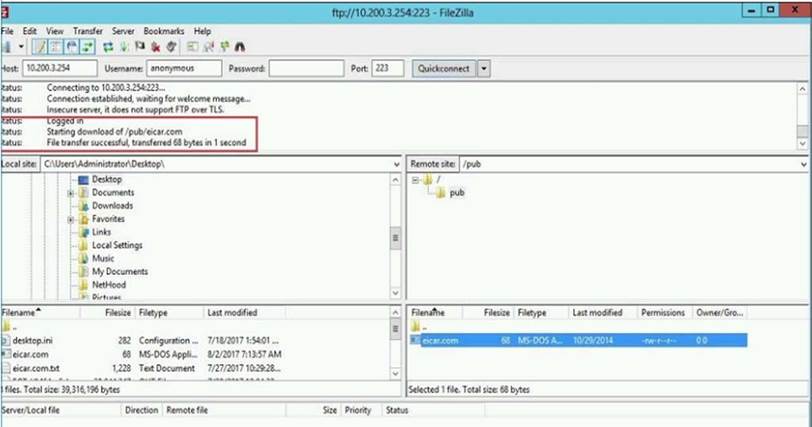
Task: Click the local folder tree vertical scrollbar
Action: click(x=395, y=238)
